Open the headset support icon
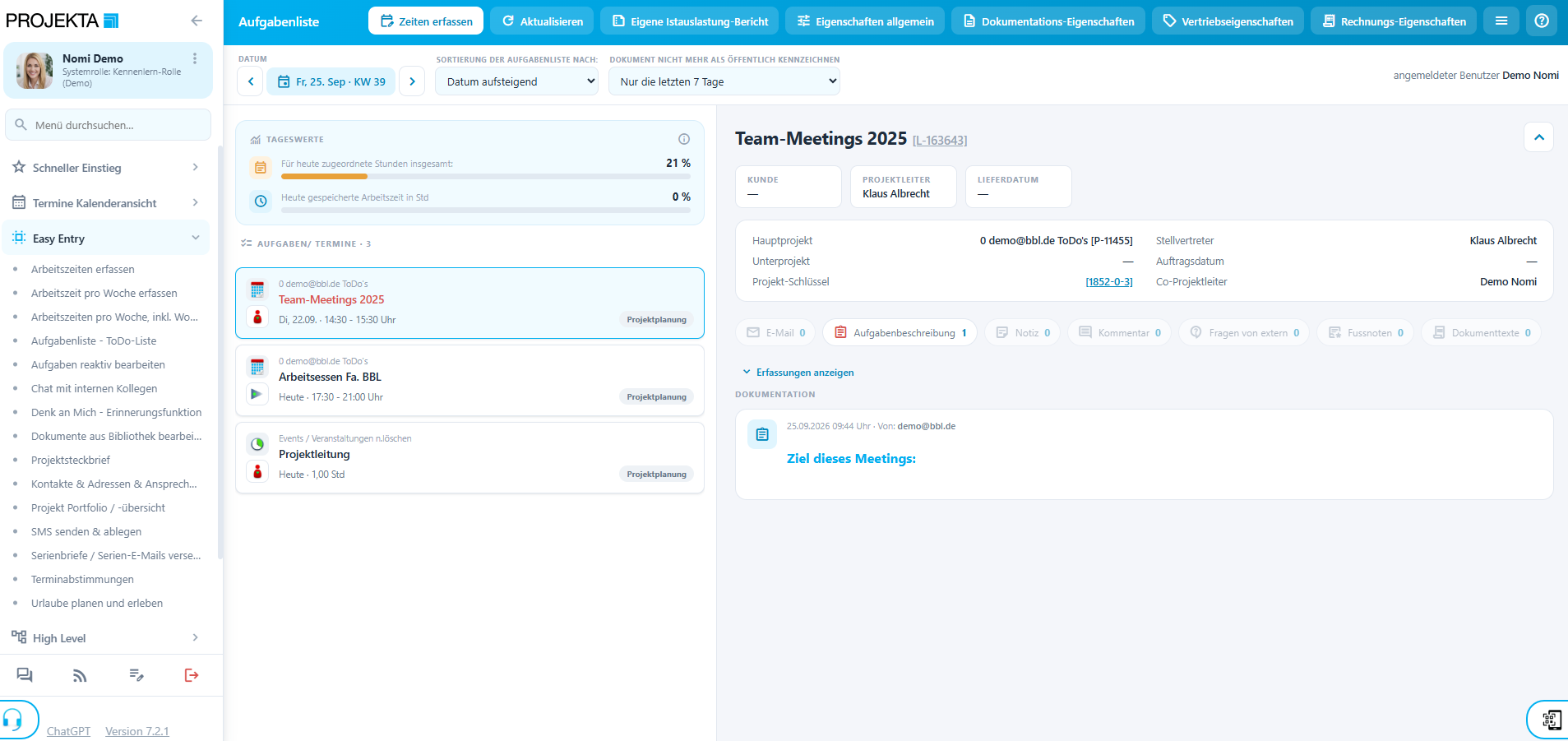Image resolution: width=1568 pixels, height=741 pixels. 13,720
